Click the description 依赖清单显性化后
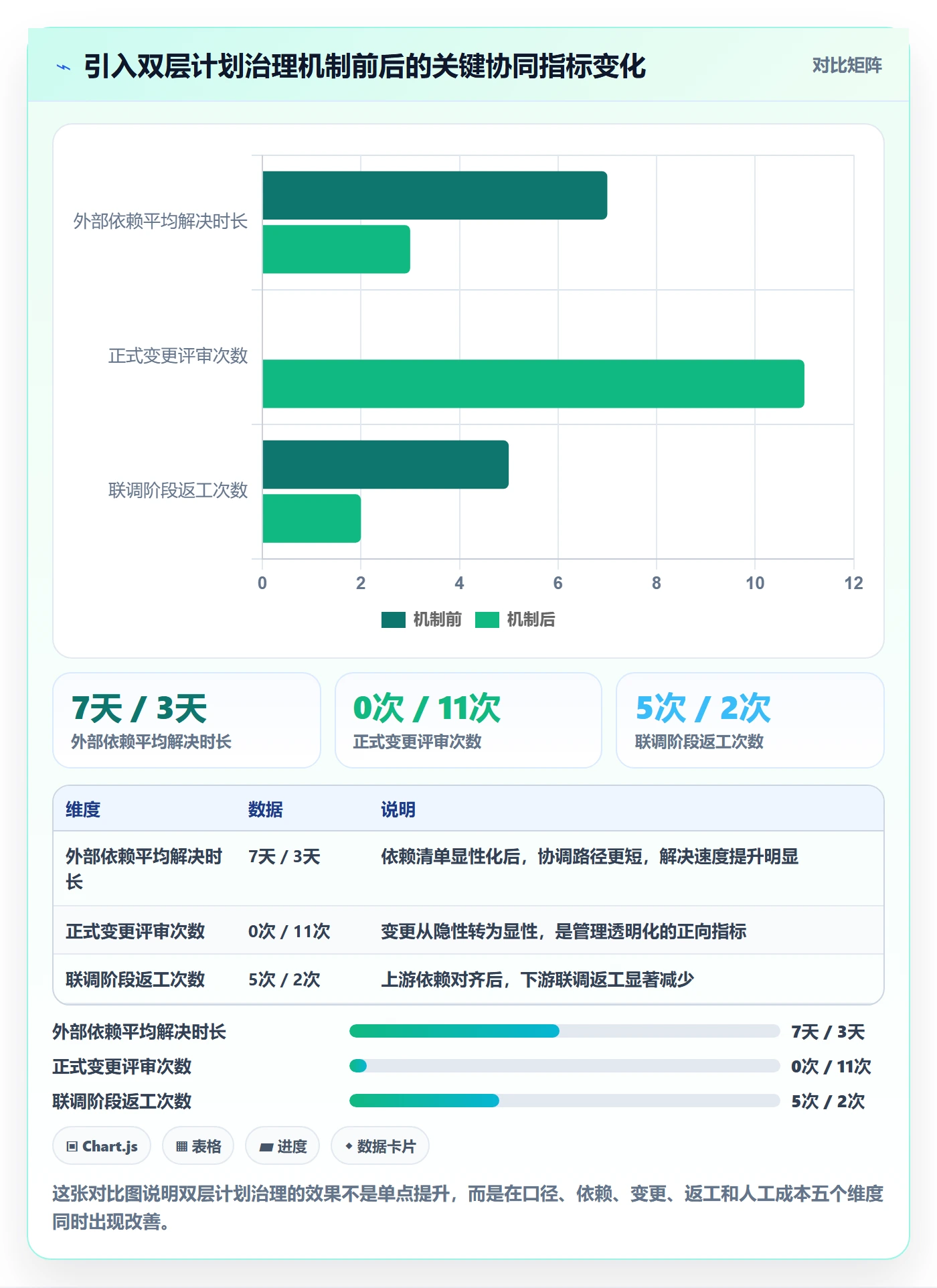 589,857
